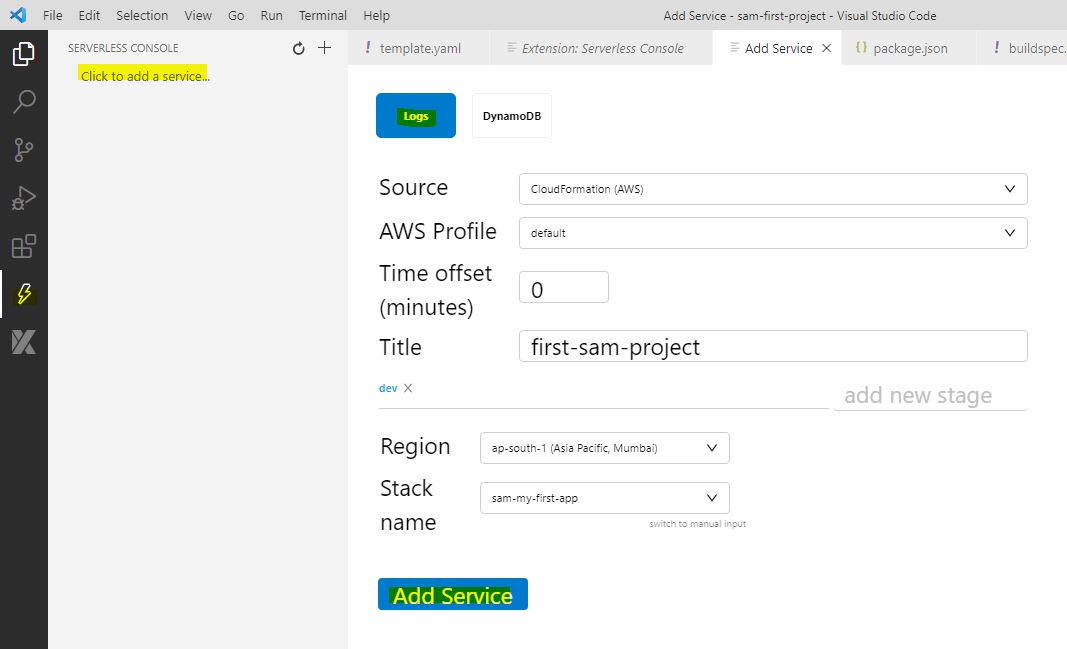
Task: Click the switch to manual input link
Action: [697, 524]
